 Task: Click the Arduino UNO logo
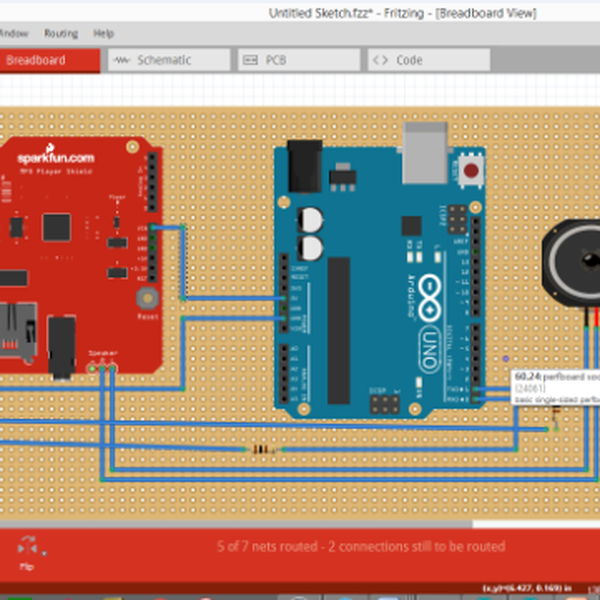[429, 325]
